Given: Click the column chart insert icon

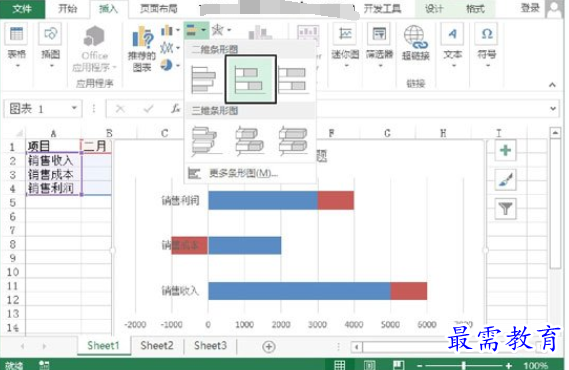Looking at the screenshot, I should tap(167, 30).
